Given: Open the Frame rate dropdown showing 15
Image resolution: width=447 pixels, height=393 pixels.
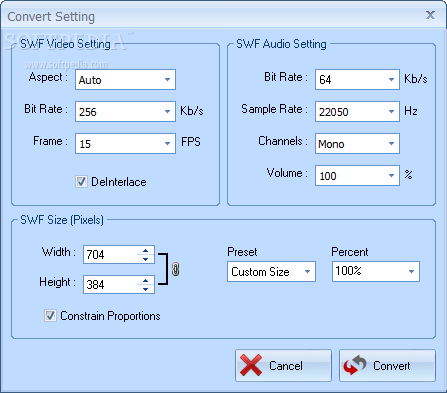Looking at the screenshot, I should tap(125, 143).
